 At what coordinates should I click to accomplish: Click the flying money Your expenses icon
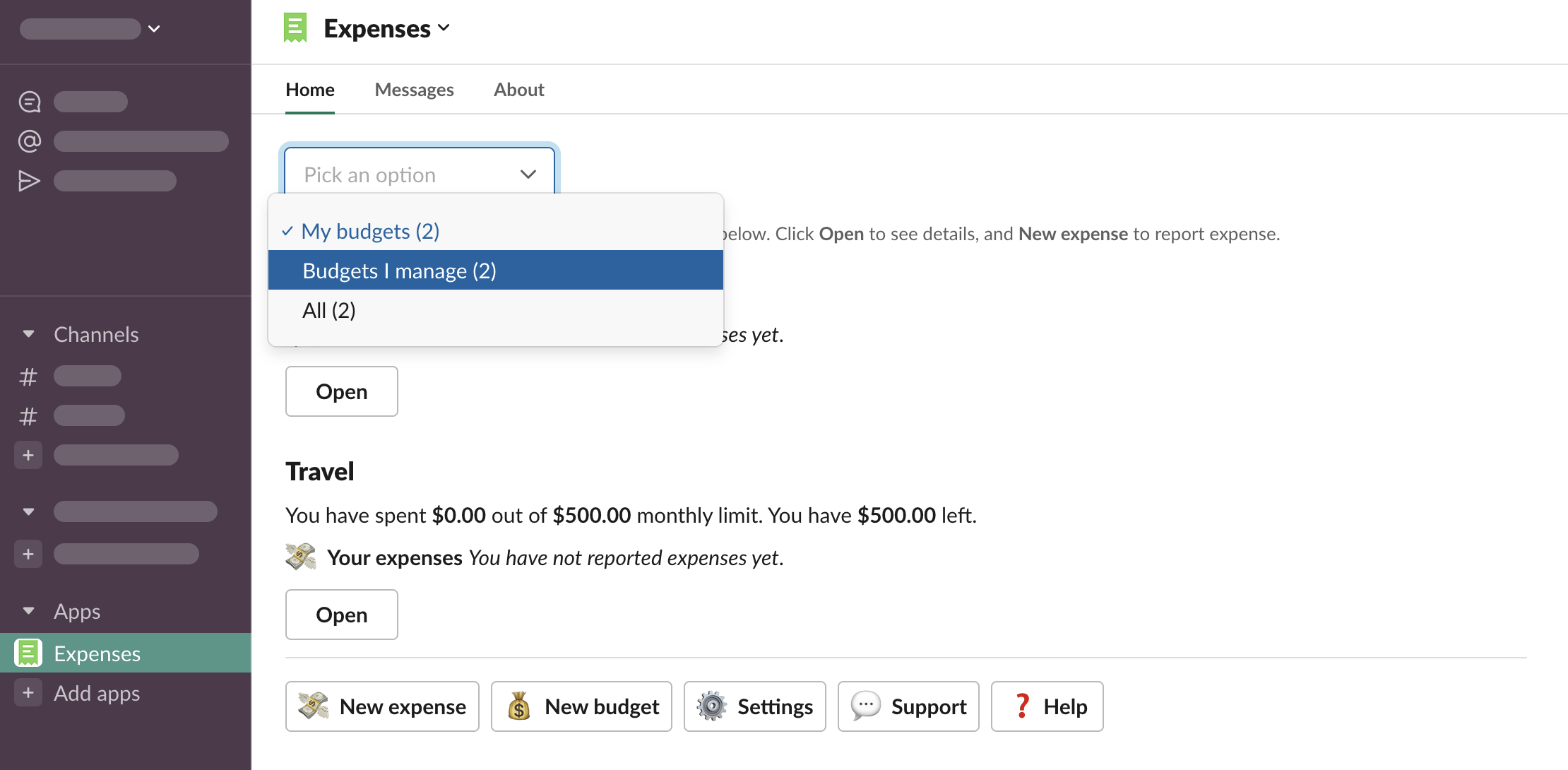pos(301,557)
